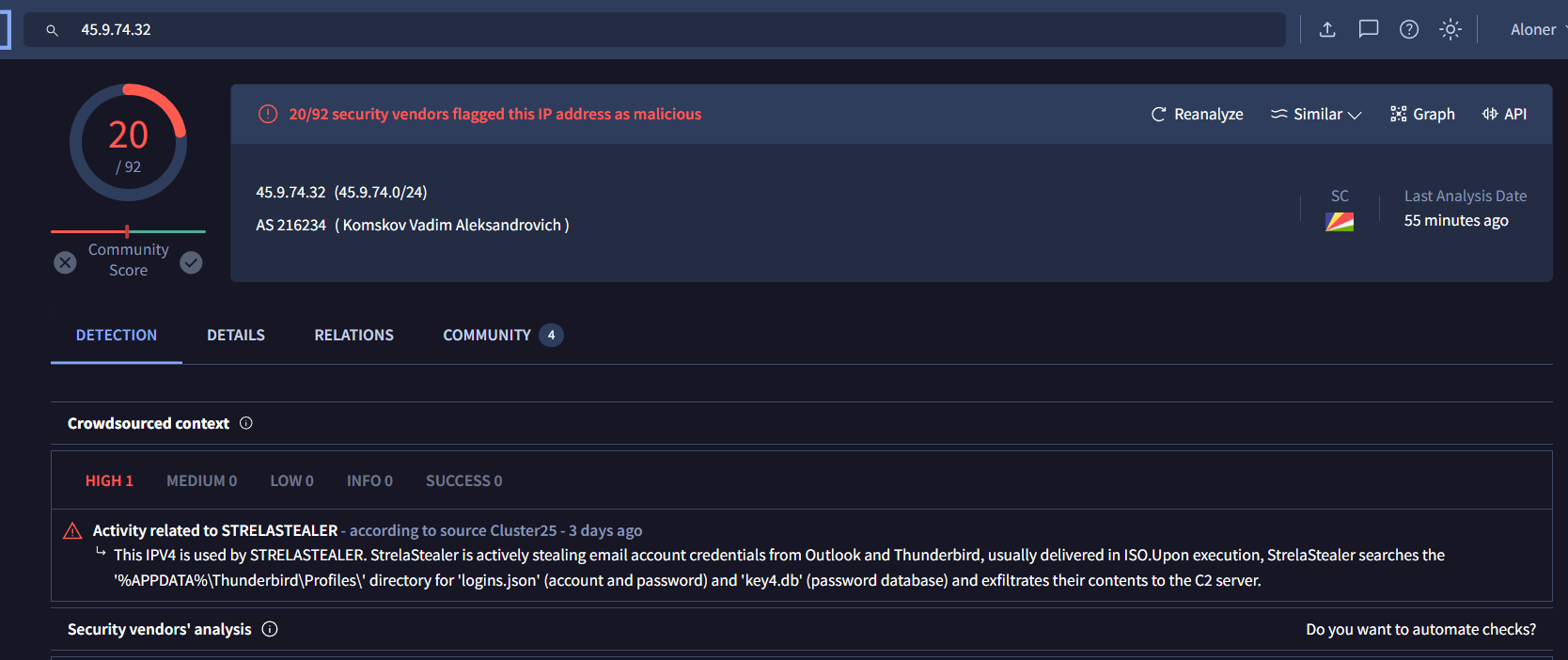Click the Seychelles flag under SC
1568x660 pixels.
[x=1339, y=222]
